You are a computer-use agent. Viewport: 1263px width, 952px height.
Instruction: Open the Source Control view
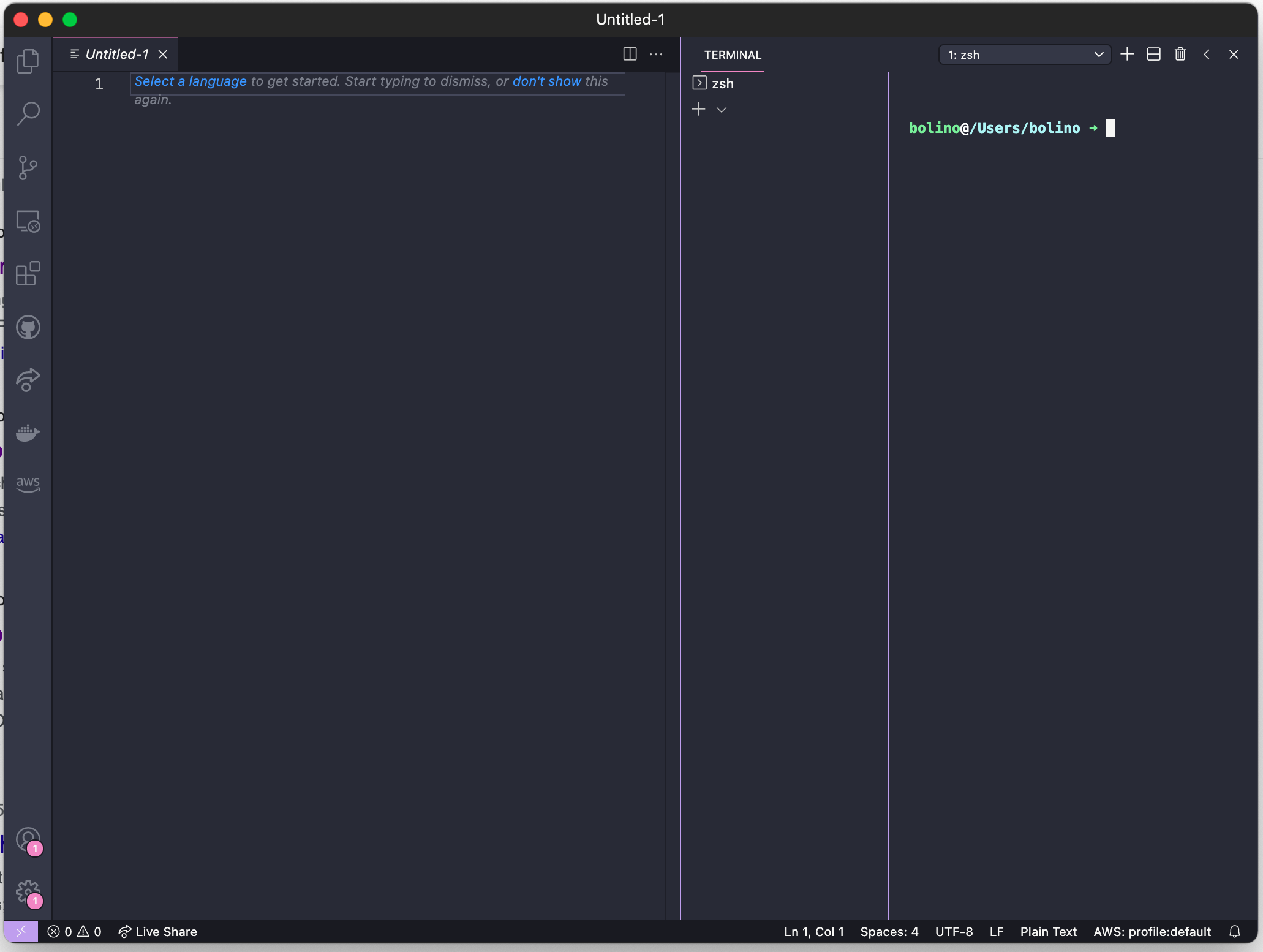28,168
